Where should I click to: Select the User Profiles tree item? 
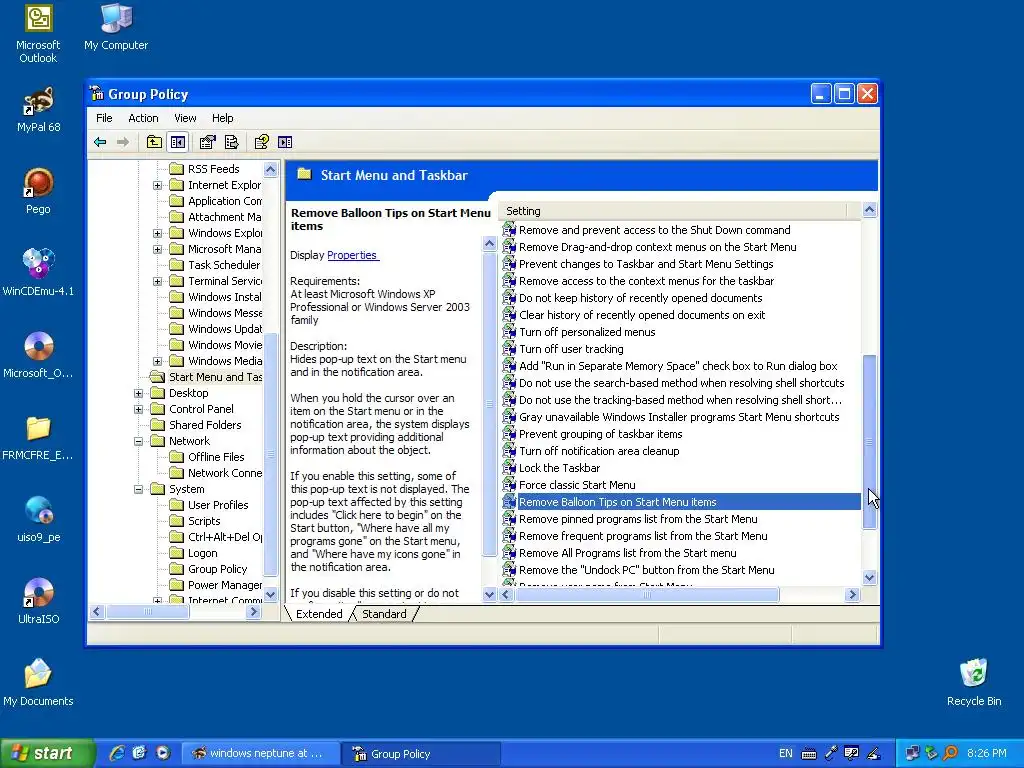(218, 505)
